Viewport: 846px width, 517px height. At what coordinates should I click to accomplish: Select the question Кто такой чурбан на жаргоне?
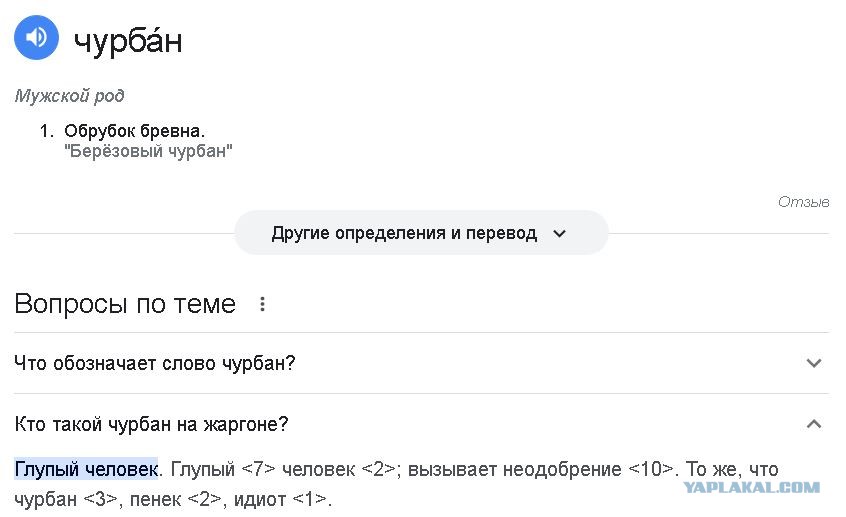click(x=151, y=424)
